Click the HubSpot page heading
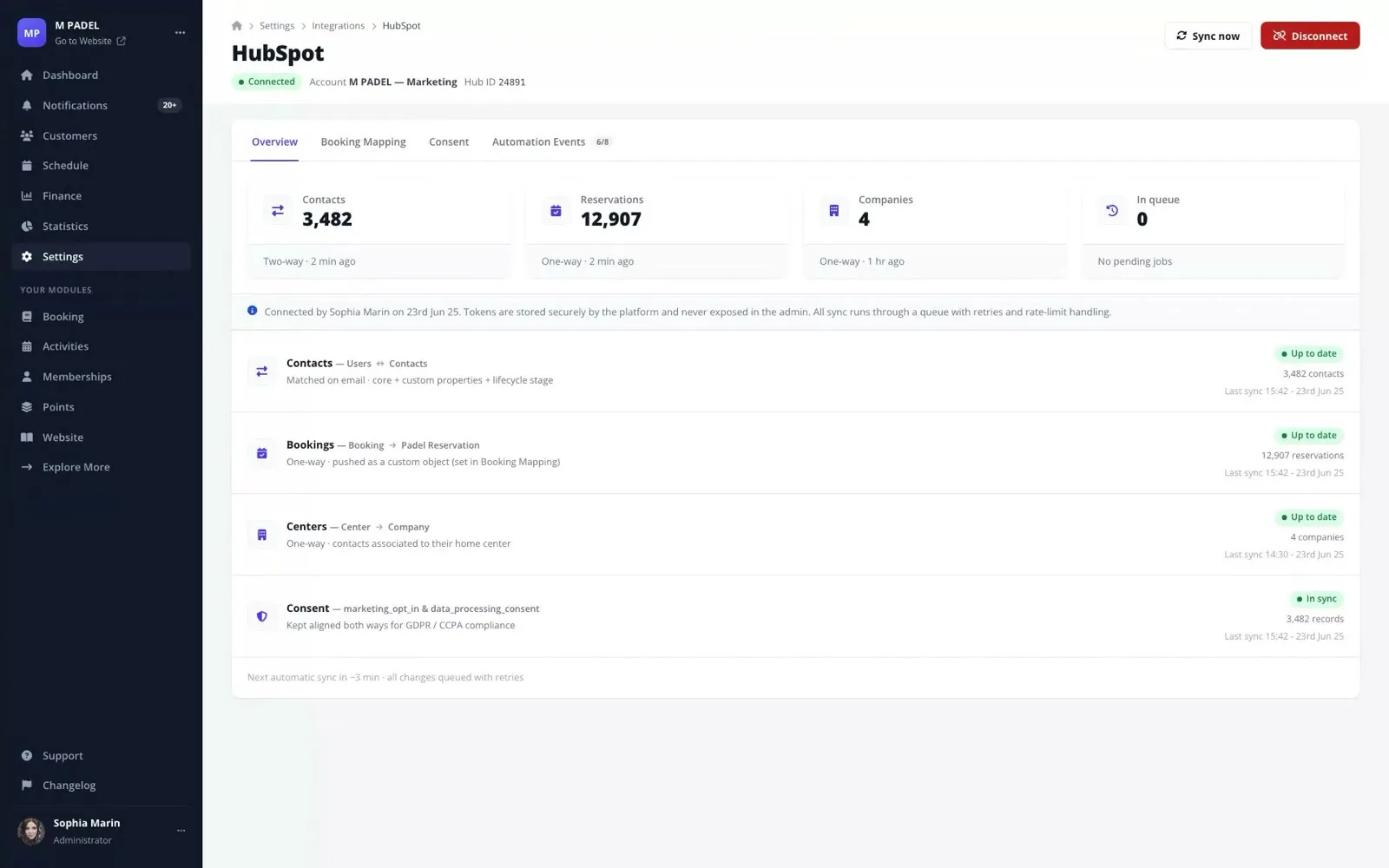 click(x=278, y=53)
